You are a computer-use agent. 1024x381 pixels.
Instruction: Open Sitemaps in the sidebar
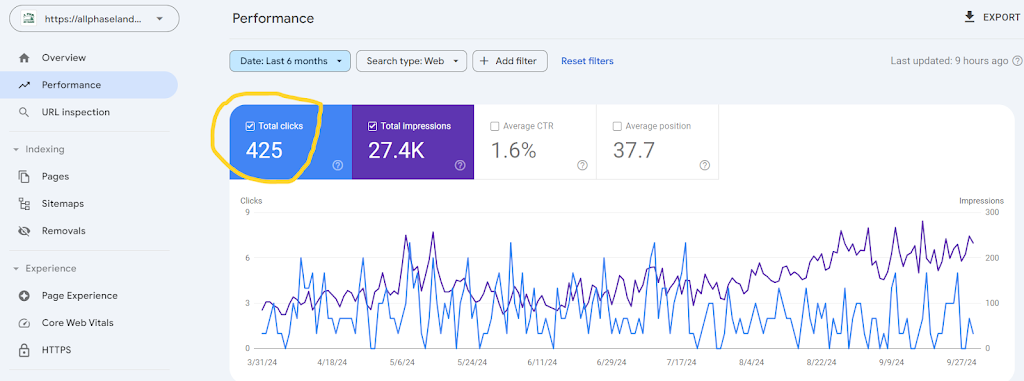[63, 204]
